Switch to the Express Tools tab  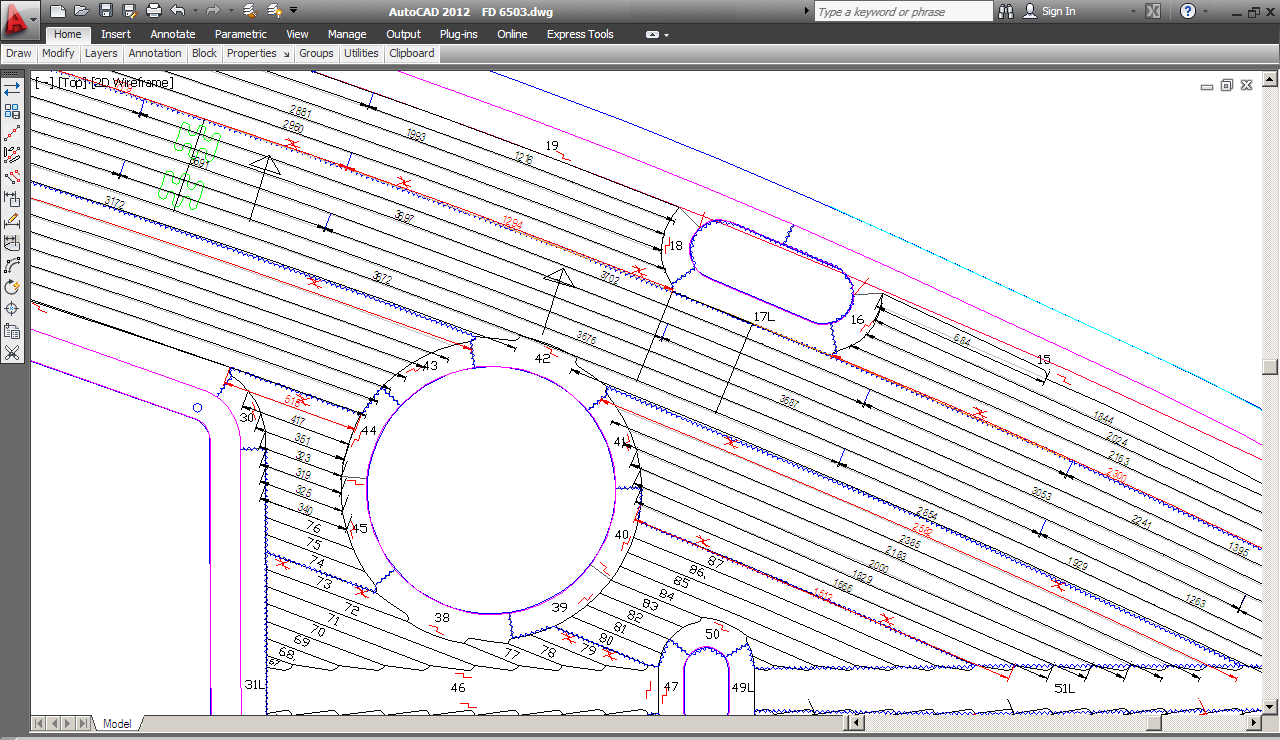579,33
